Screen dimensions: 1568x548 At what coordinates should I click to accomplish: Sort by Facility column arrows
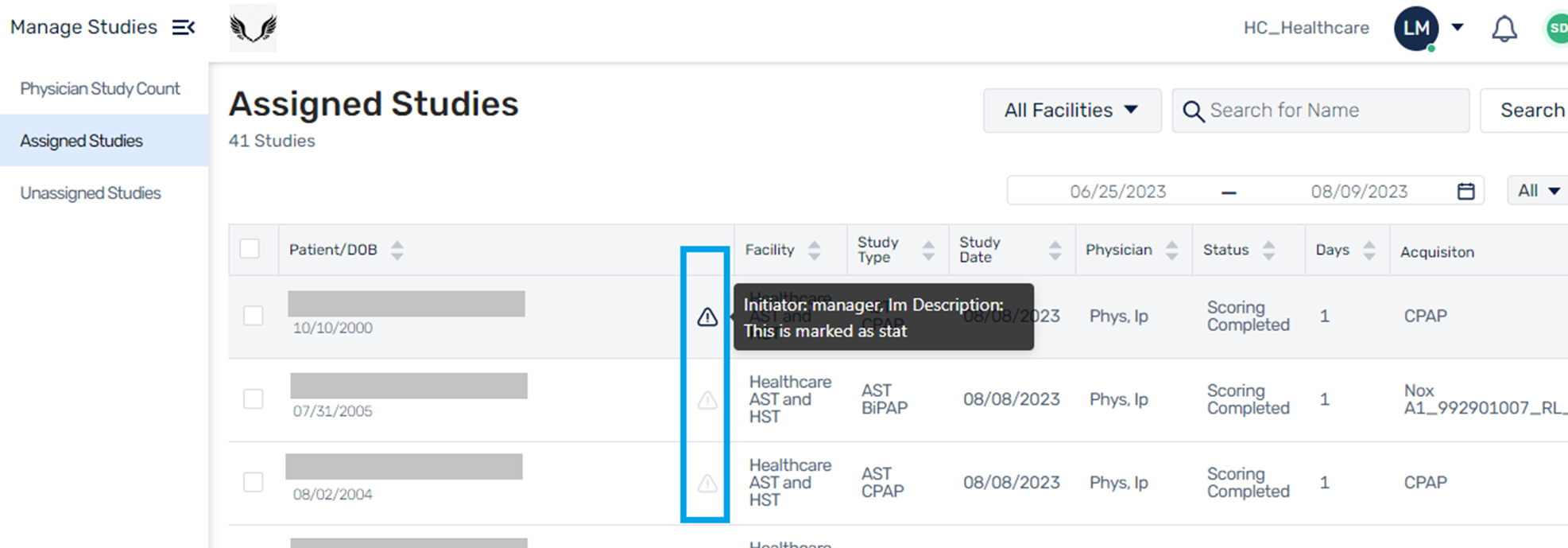[x=814, y=250]
